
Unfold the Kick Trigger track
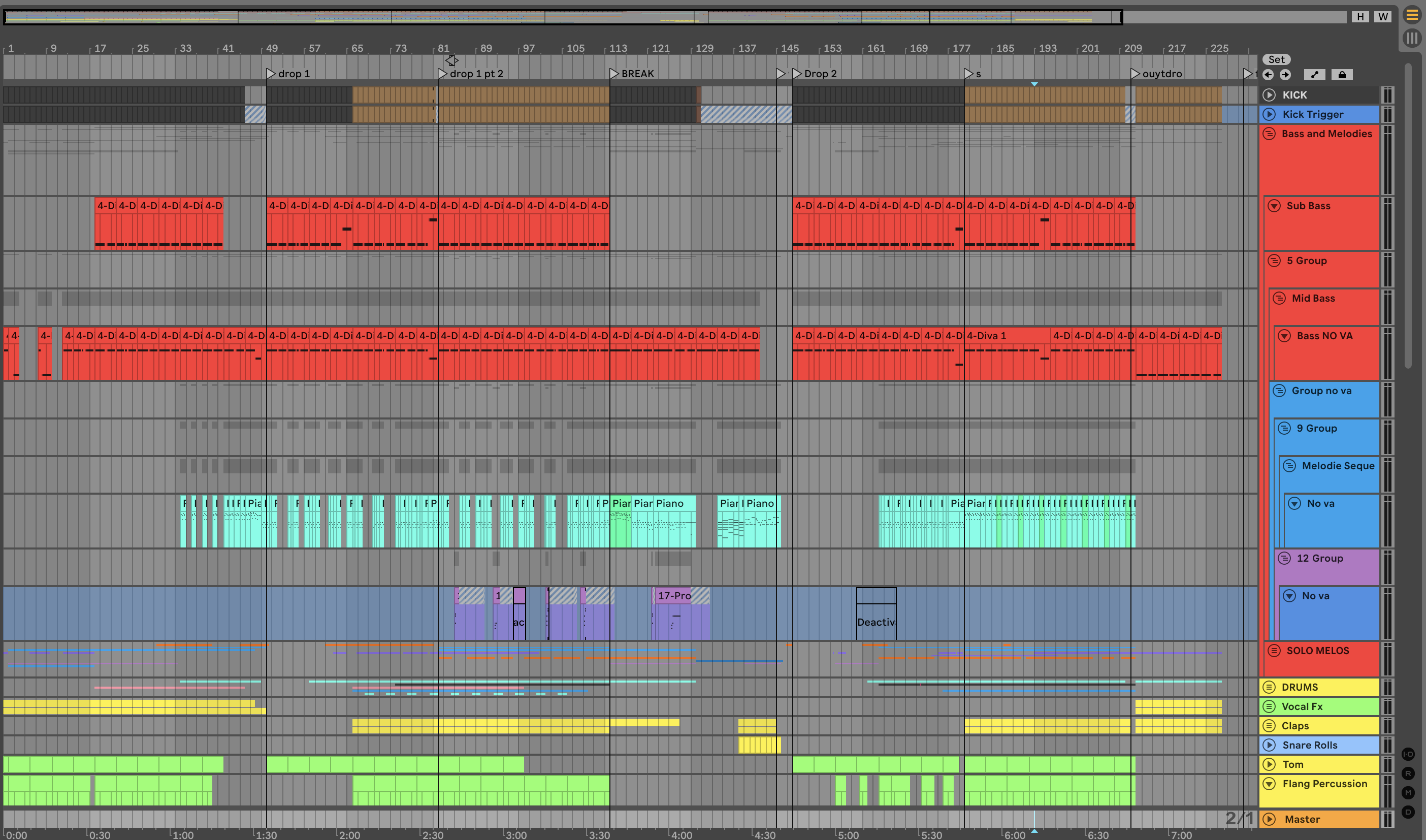click(x=1269, y=114)
